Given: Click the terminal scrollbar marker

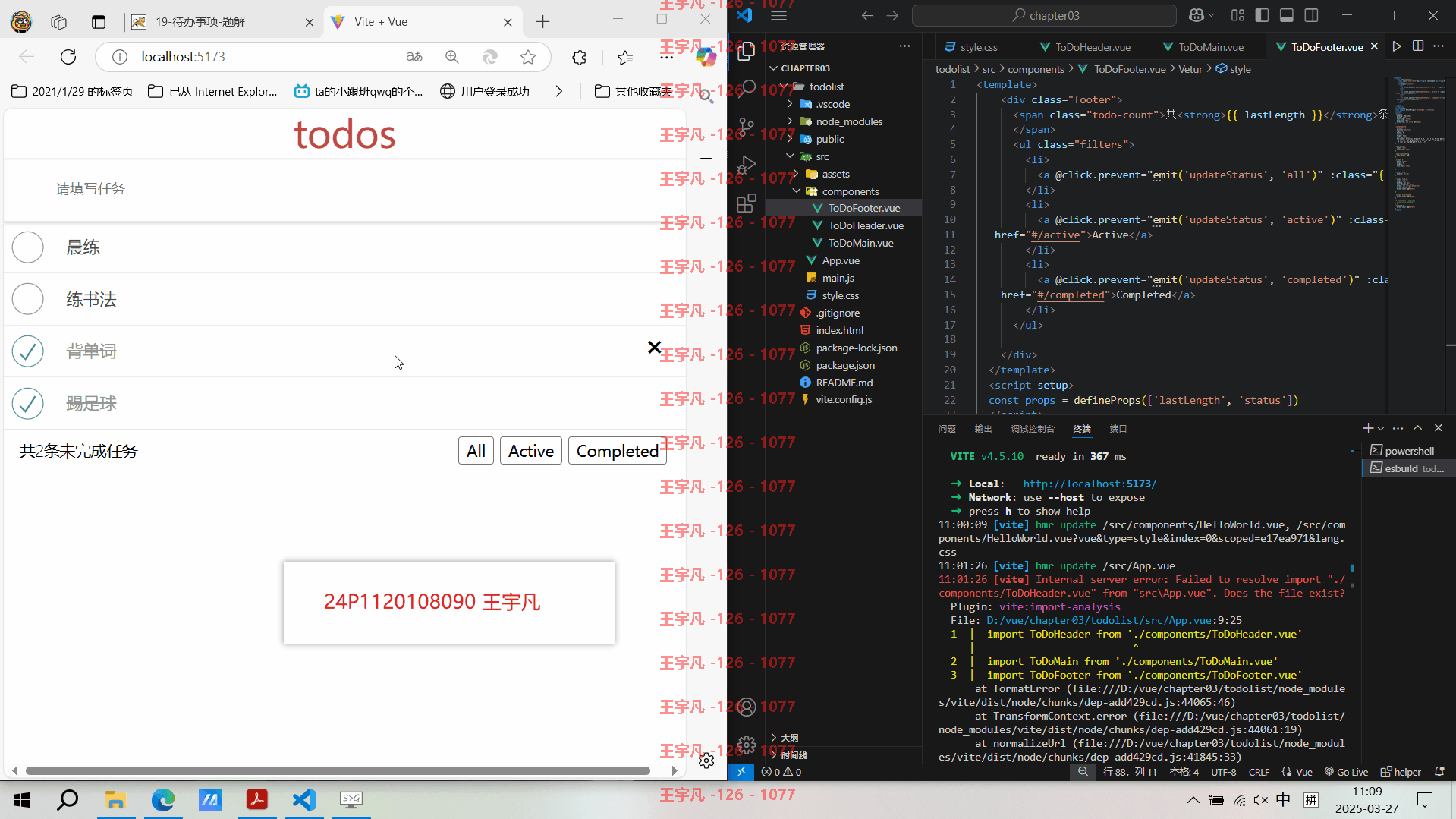Looking at the screenshot, I should [1353, 568].
